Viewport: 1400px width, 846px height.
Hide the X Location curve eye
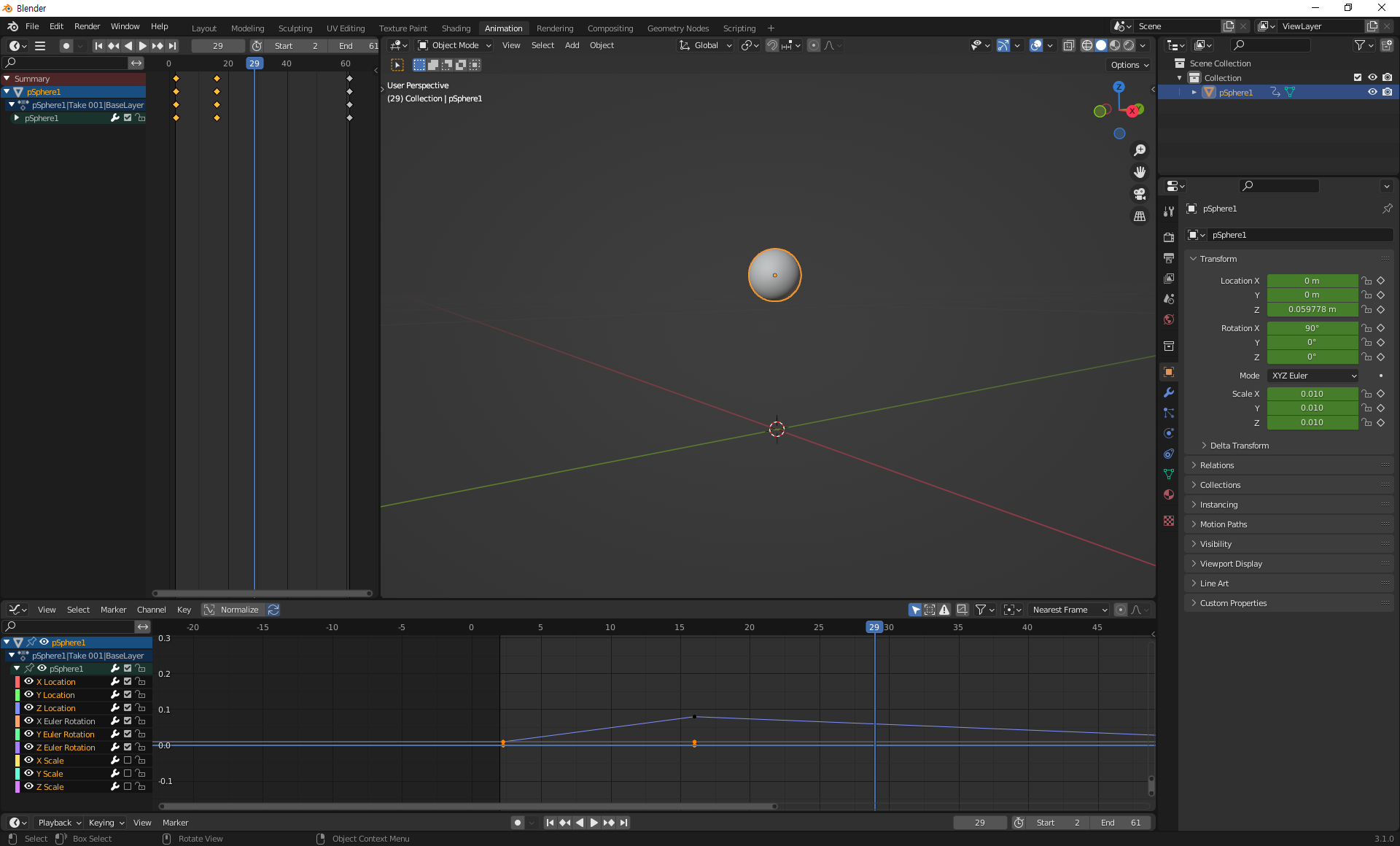point(29,681)
